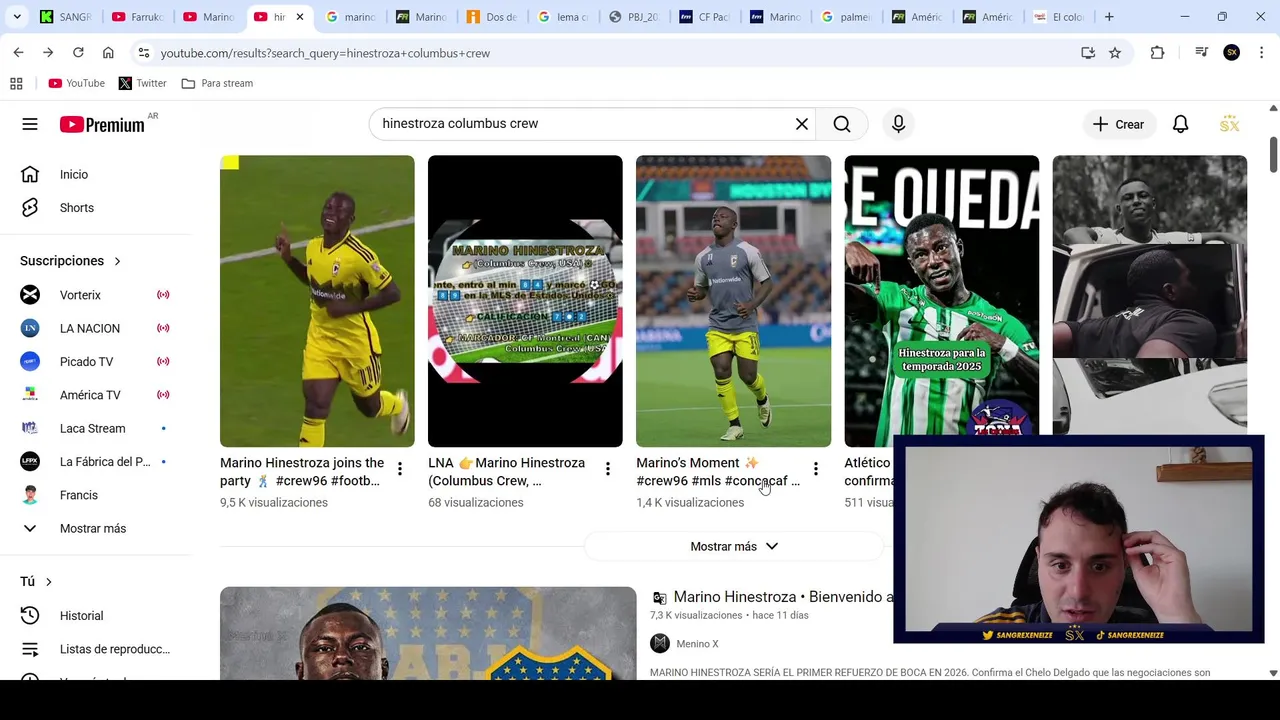This screenshot has width=1280, height=720.
Task: Expand Mostrar más in the subscriptions list
Action: coord(95,528)
